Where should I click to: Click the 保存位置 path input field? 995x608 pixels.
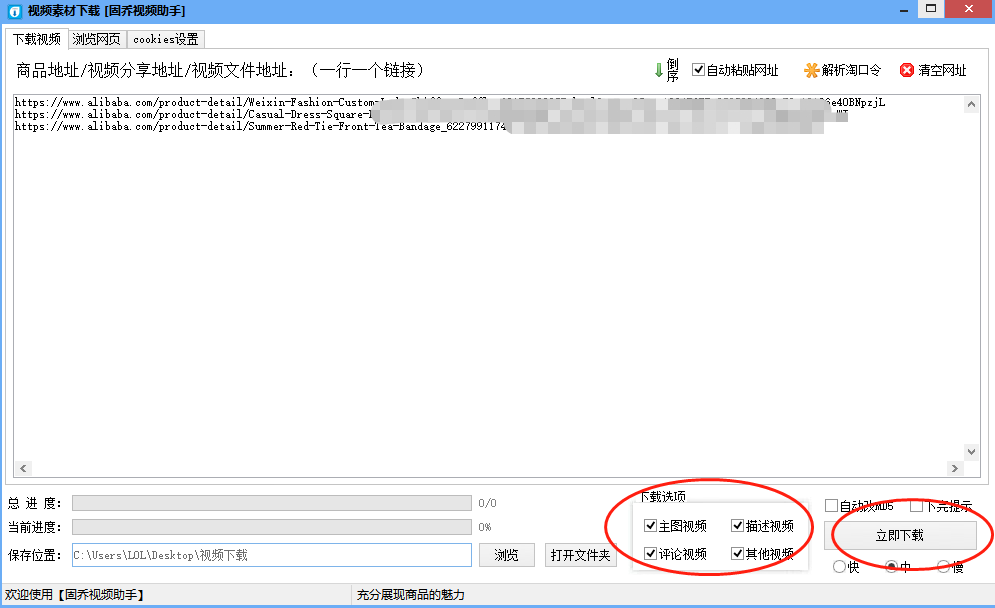[270, 555]
